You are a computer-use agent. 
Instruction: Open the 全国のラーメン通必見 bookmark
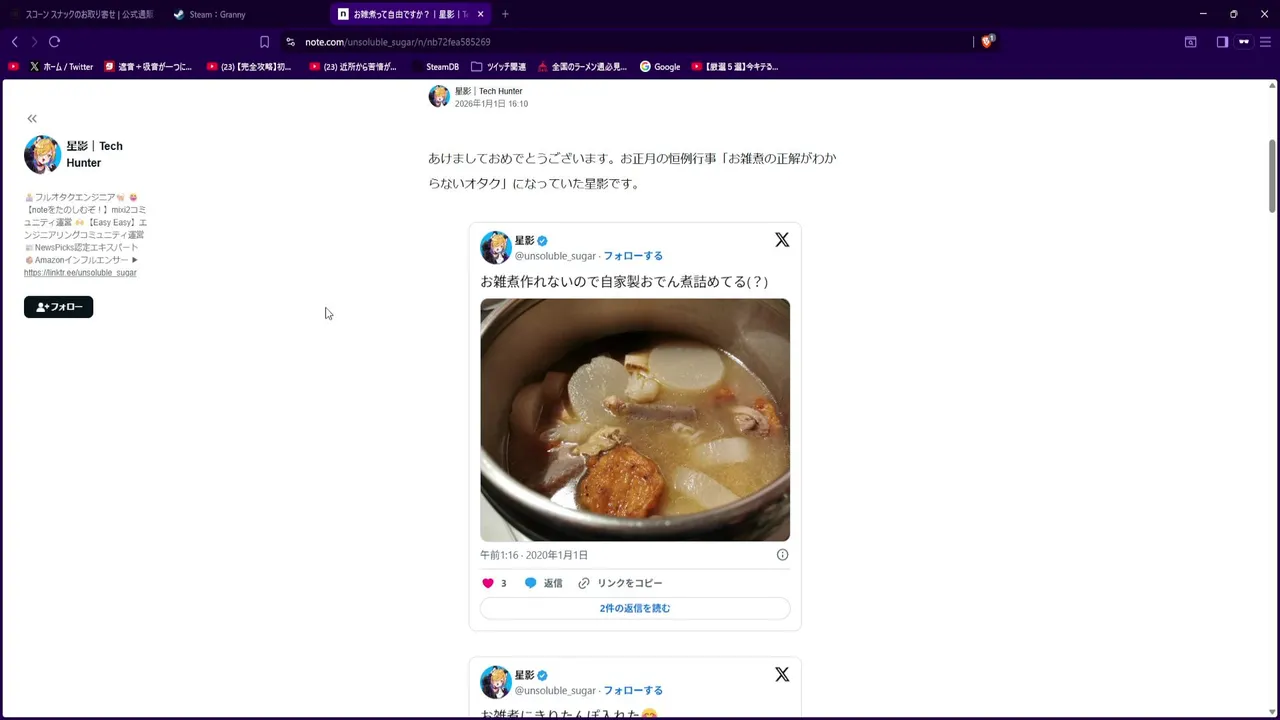pos(582,67)
